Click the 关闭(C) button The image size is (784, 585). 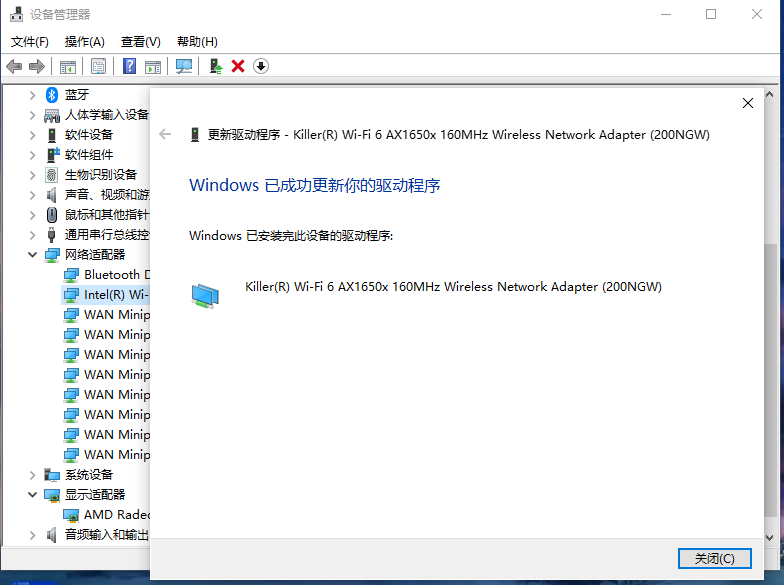(714, 558)
